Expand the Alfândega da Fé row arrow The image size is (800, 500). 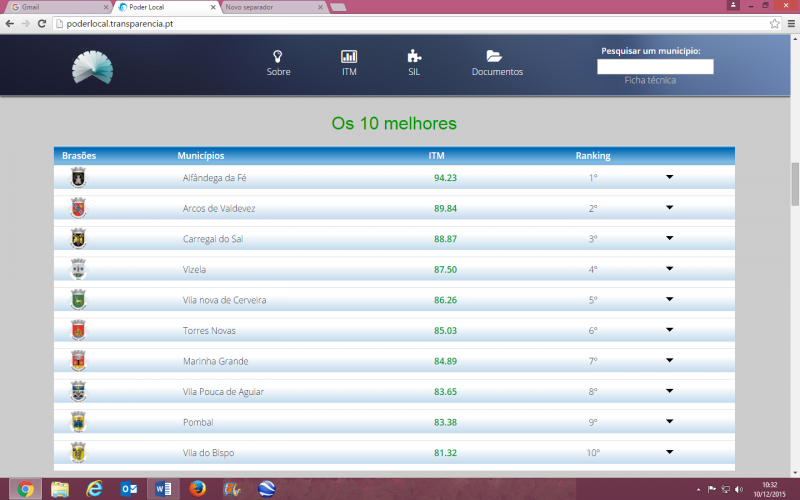pyautogui.click(x=669, y=177)
